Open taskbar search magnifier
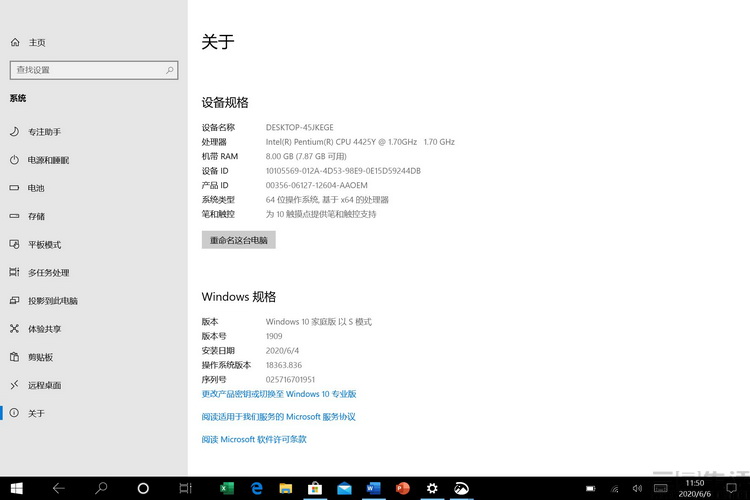 click(x=101, y=488)
